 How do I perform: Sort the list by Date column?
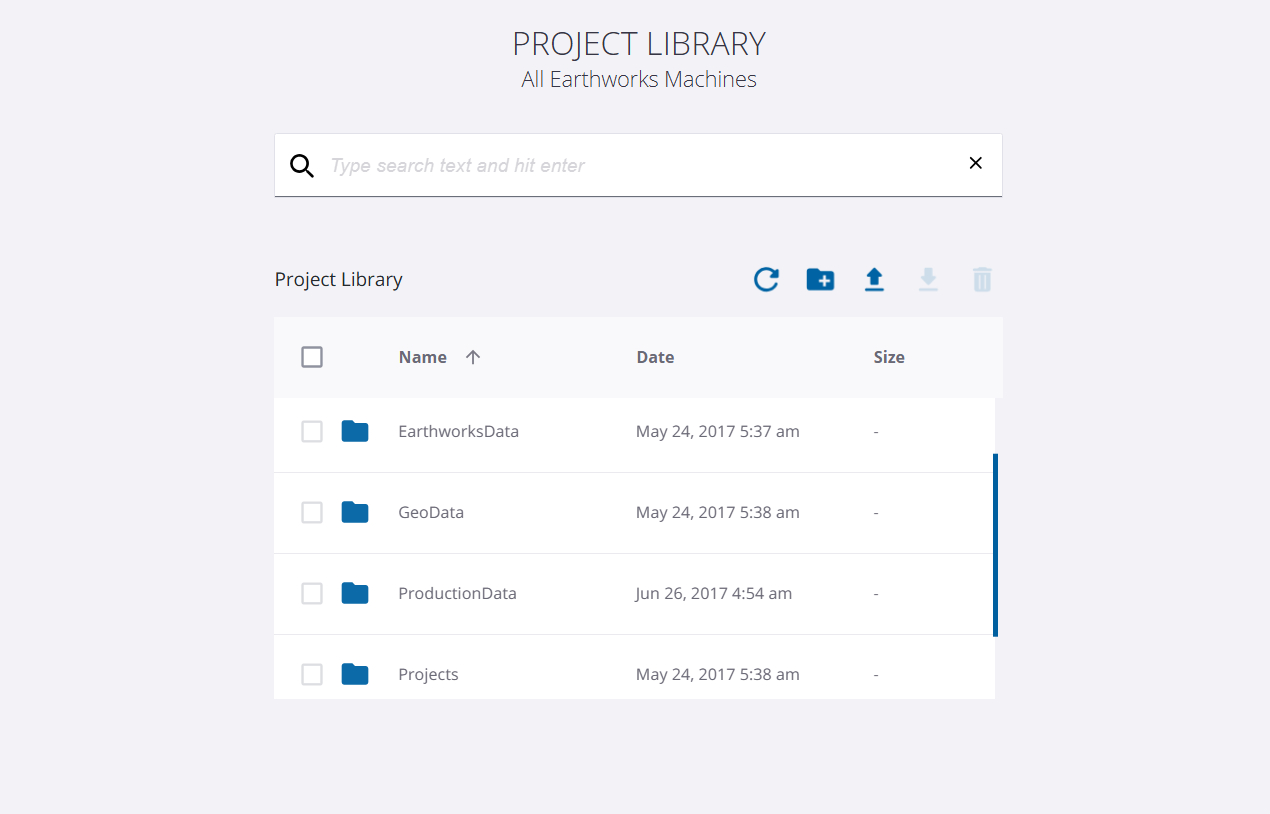(655, 357)
